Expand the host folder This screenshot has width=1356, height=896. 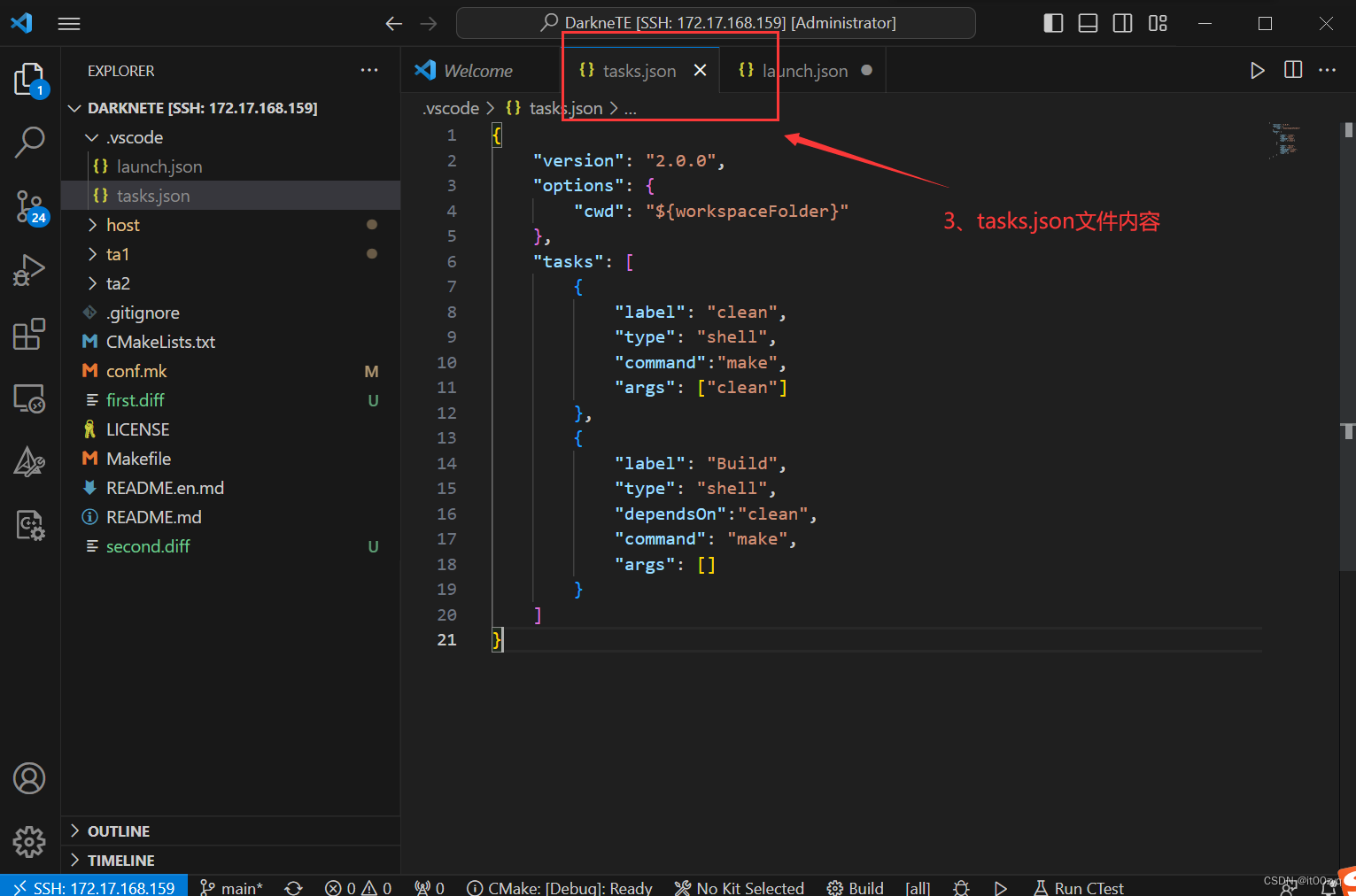[230, 225]
